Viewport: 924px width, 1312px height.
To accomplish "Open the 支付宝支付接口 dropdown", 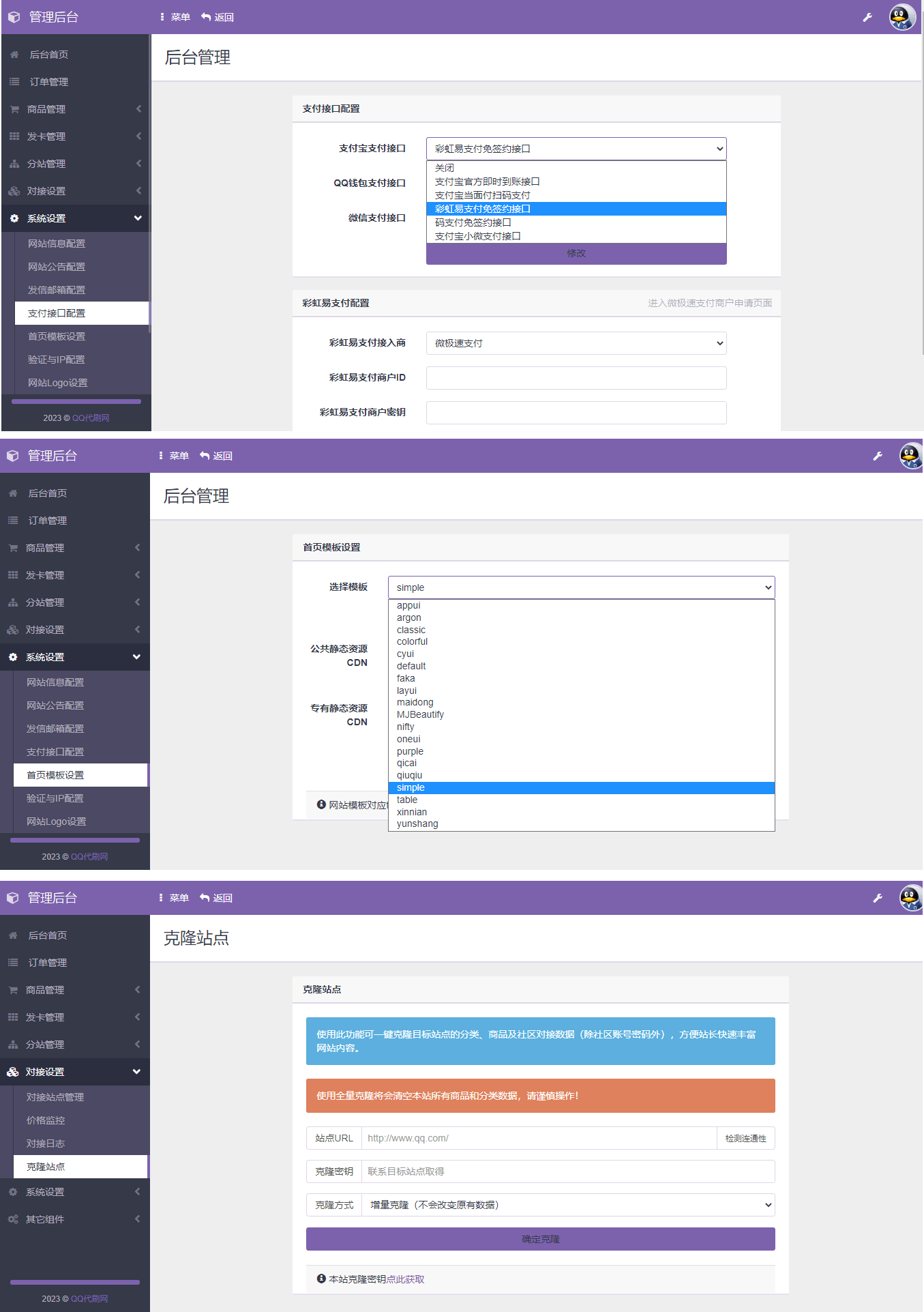I will click(576, 149).
